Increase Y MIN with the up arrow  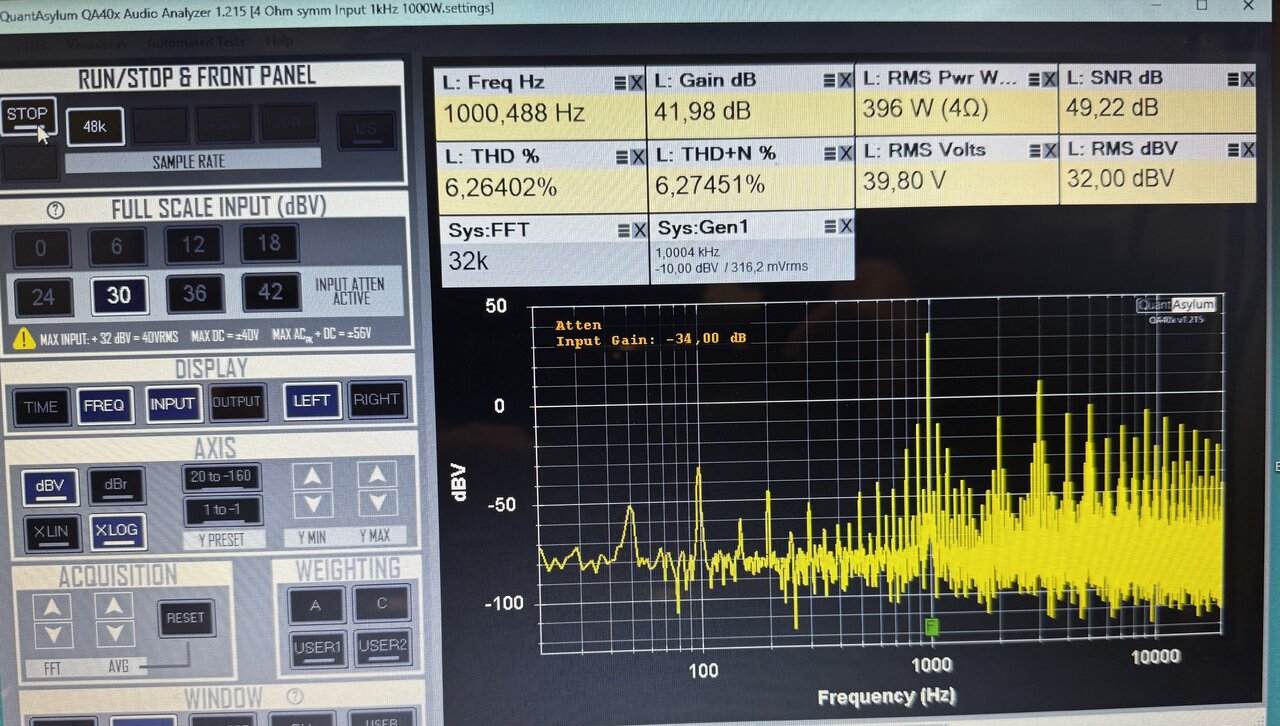click(312, 477)
